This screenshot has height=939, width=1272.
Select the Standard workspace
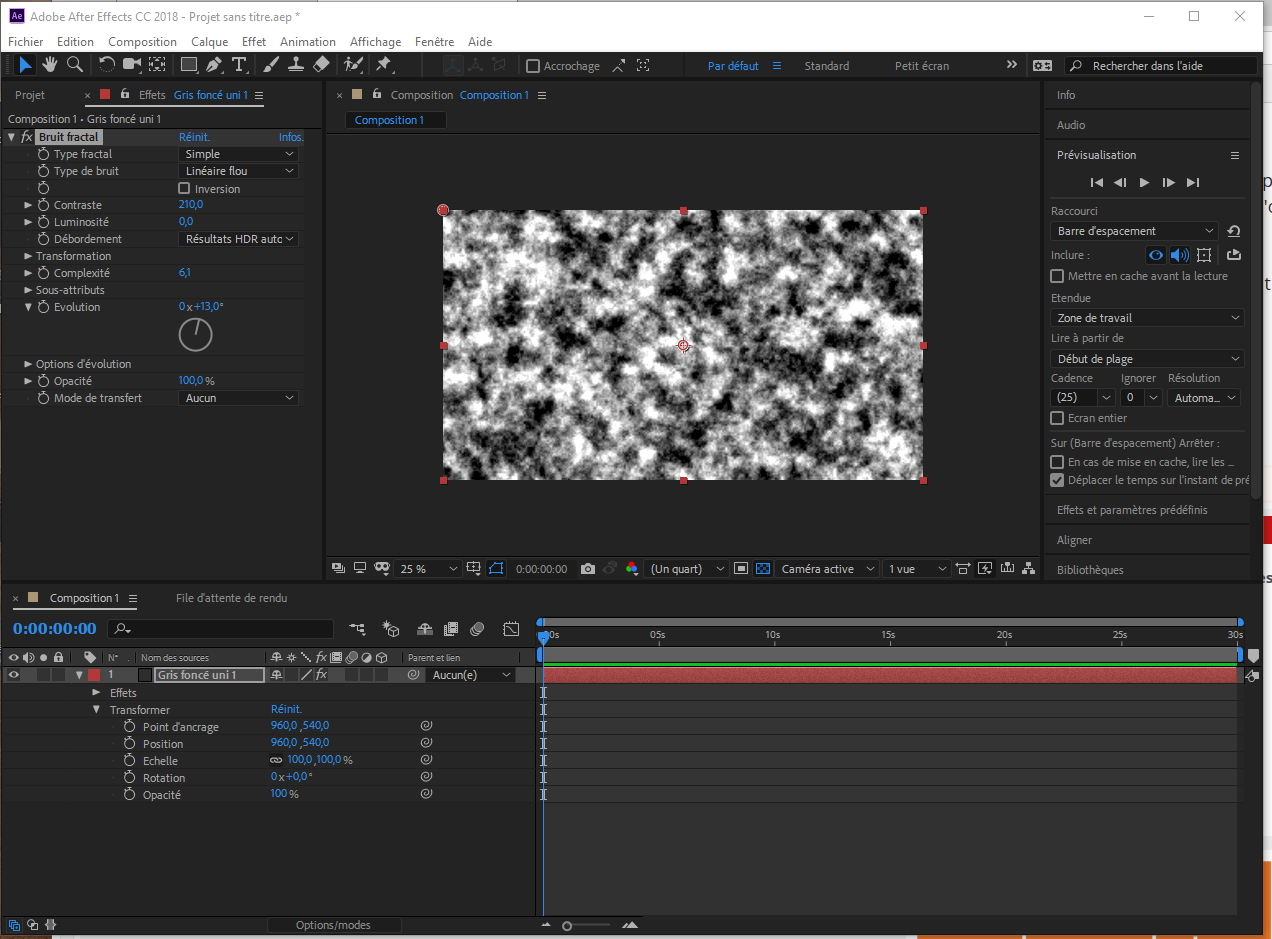tap(826, 66)
